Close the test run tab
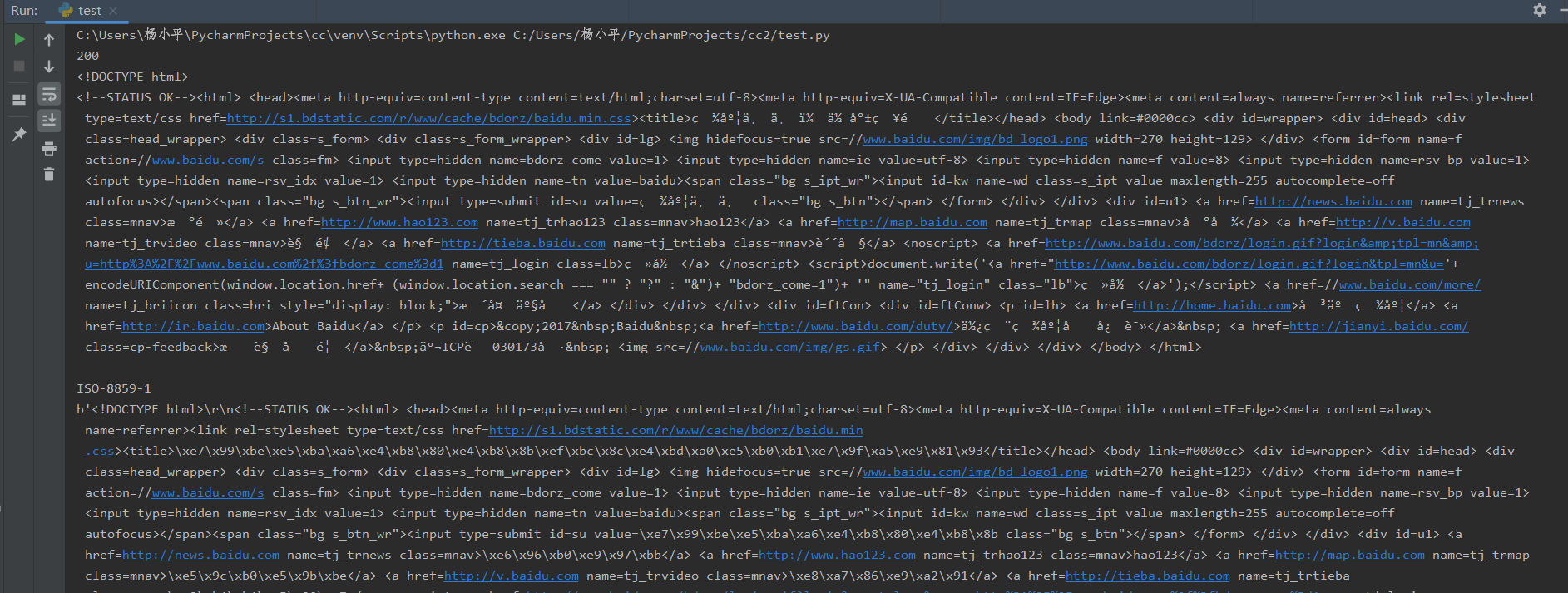This screenshot has height=593, width=1568. tap(113, 11)
